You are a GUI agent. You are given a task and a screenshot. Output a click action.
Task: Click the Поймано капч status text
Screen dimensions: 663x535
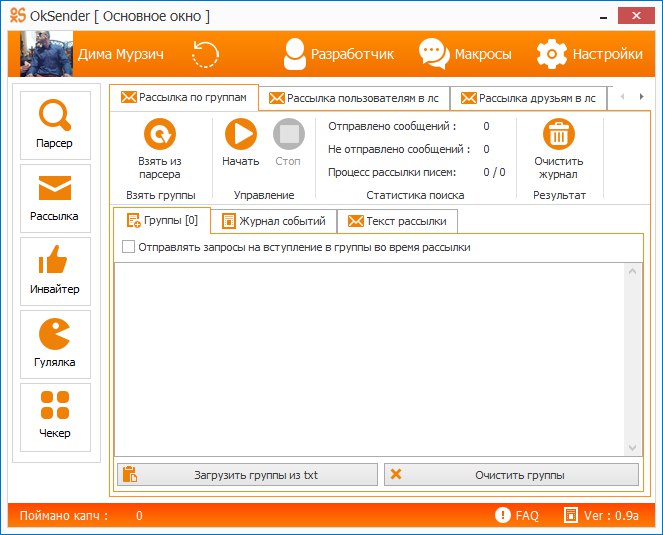(x=64, y=516)
